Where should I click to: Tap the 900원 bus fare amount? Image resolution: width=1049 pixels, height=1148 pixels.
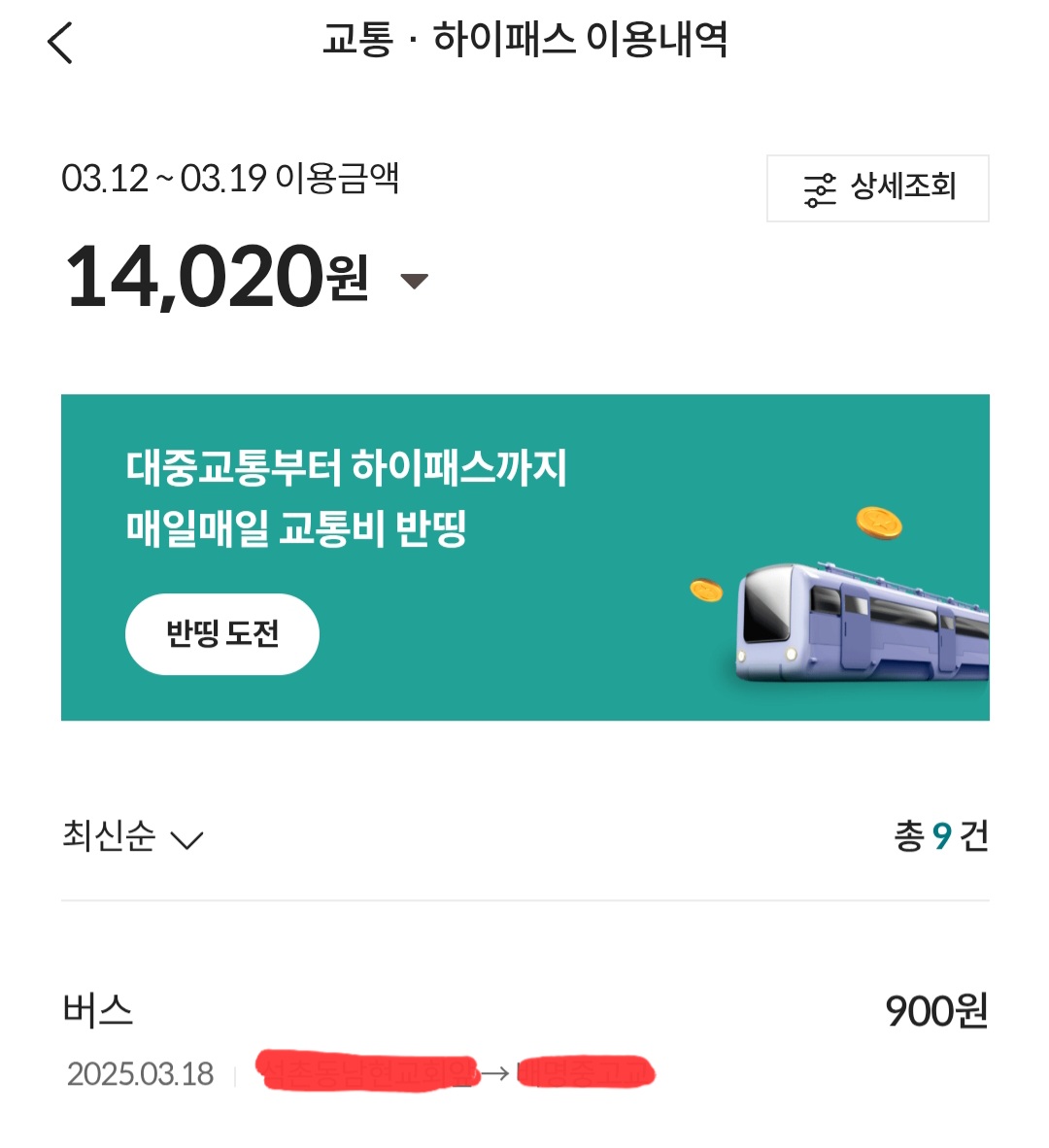click(935, 1012)
